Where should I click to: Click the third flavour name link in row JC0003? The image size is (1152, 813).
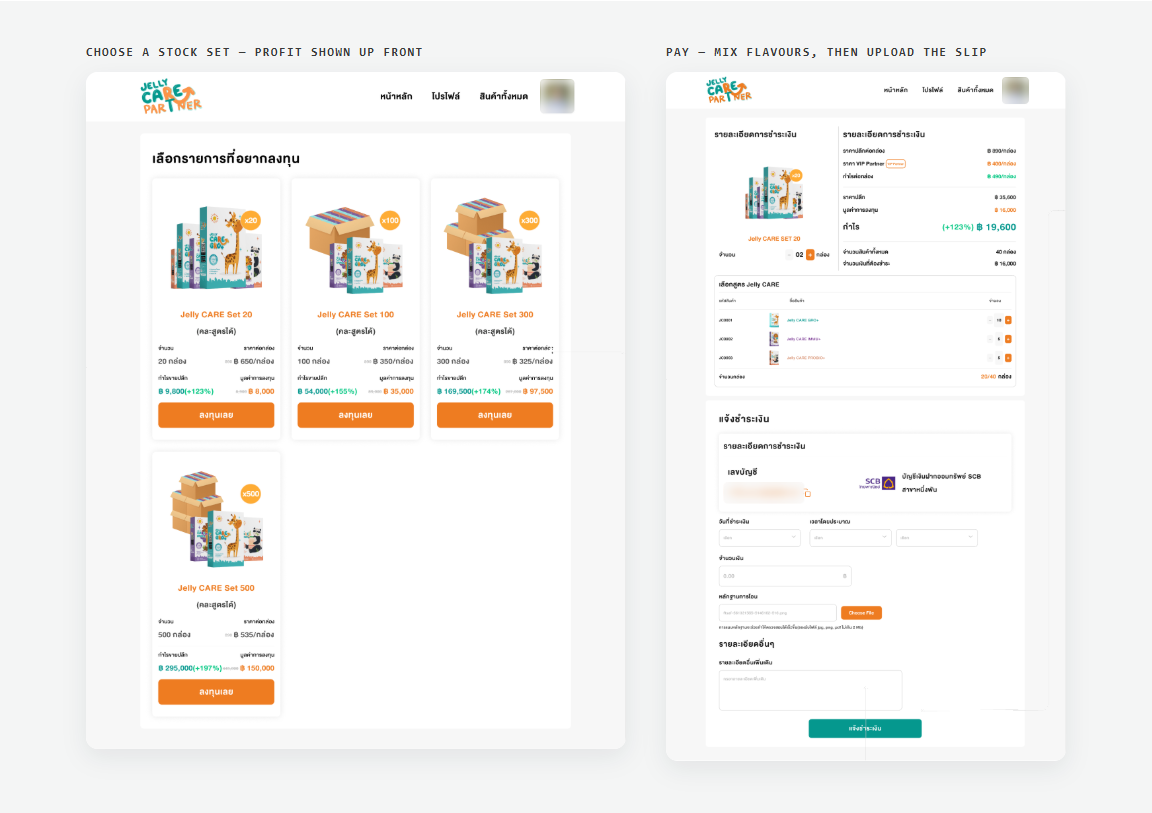(805, 358)
